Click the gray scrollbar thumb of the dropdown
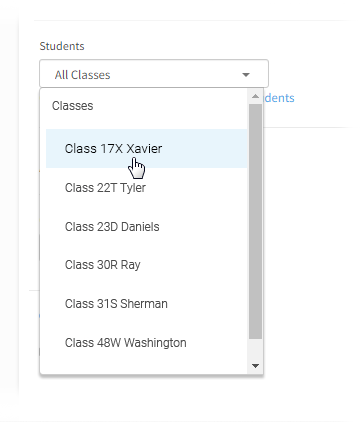Viewport: 360px width, 422px height. (256, 221)
